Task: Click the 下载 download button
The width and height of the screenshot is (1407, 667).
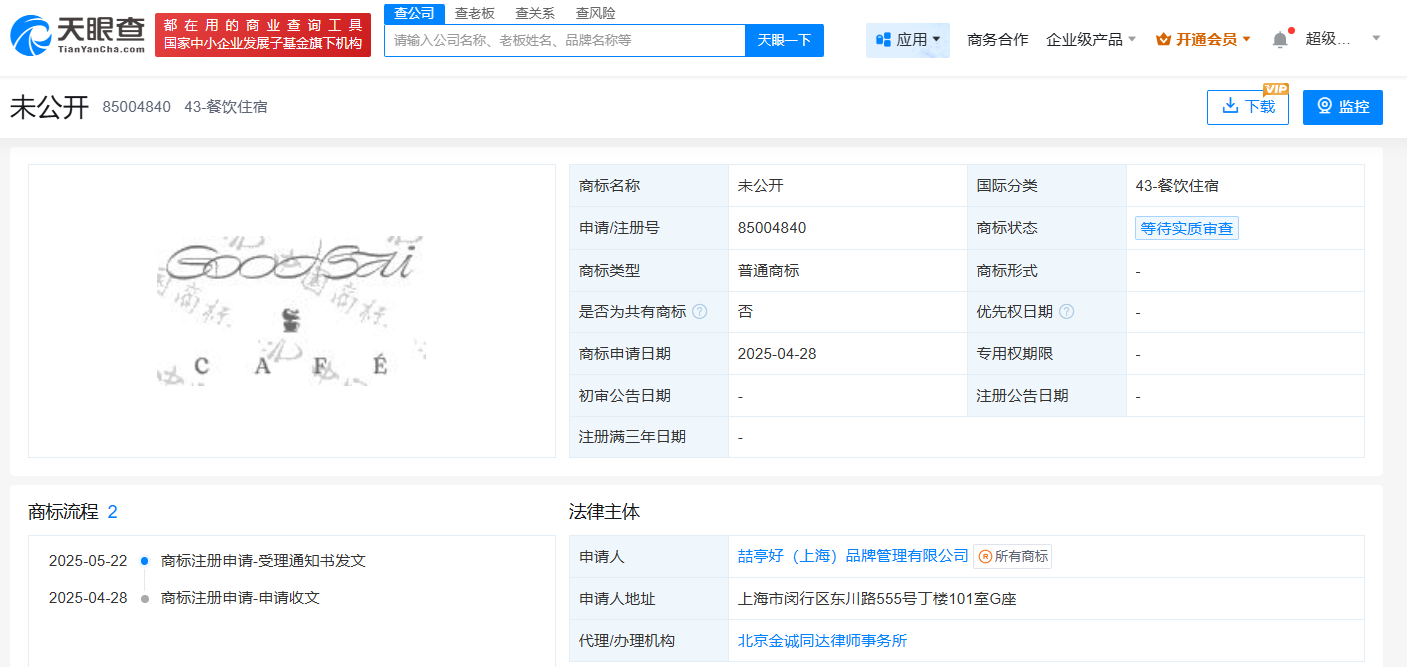Action: tap(1248, 107)
